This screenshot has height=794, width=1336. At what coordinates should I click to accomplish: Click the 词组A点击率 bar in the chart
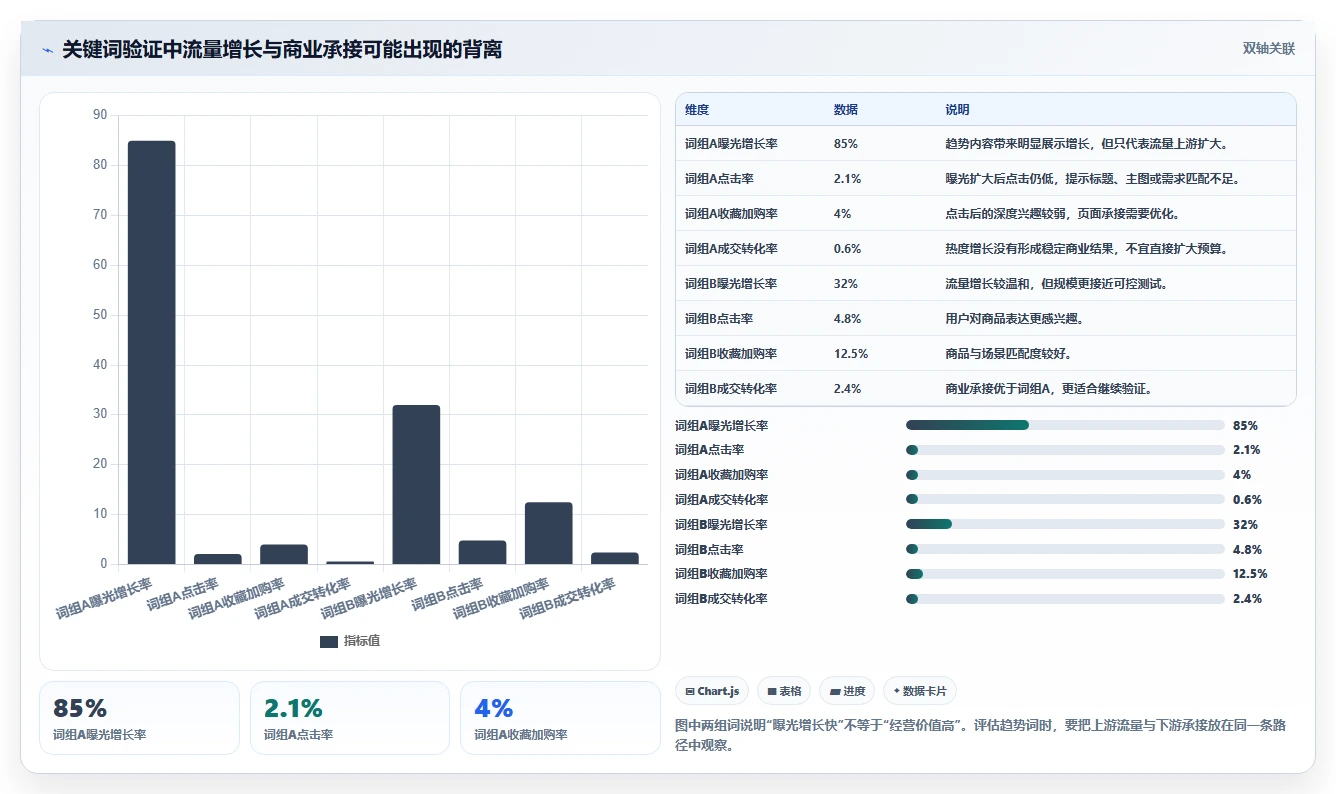[218, 559]
